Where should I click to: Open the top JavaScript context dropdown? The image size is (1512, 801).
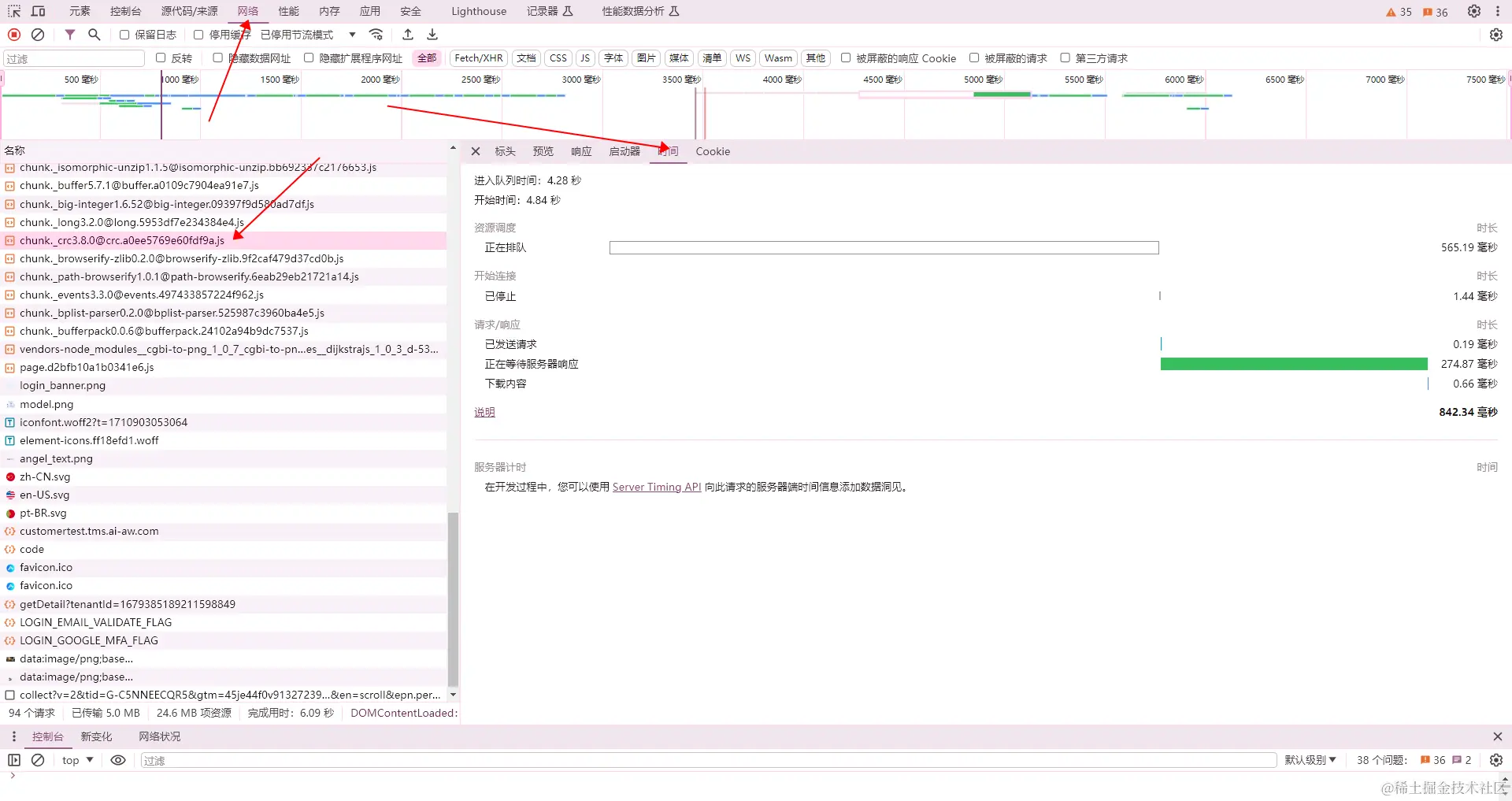tap(78, 760)
